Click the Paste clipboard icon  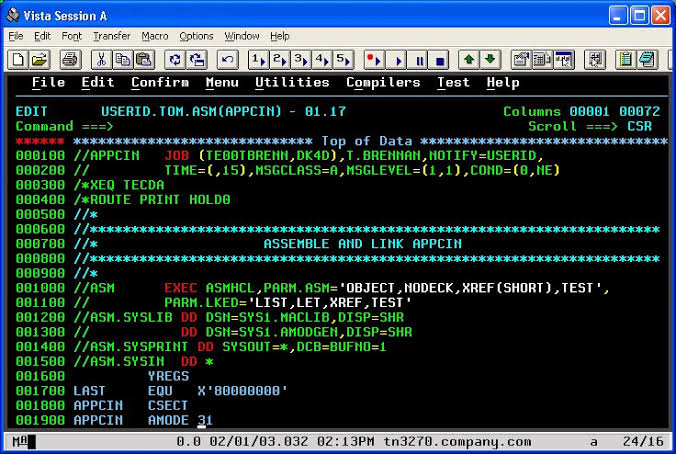point(144,59)
